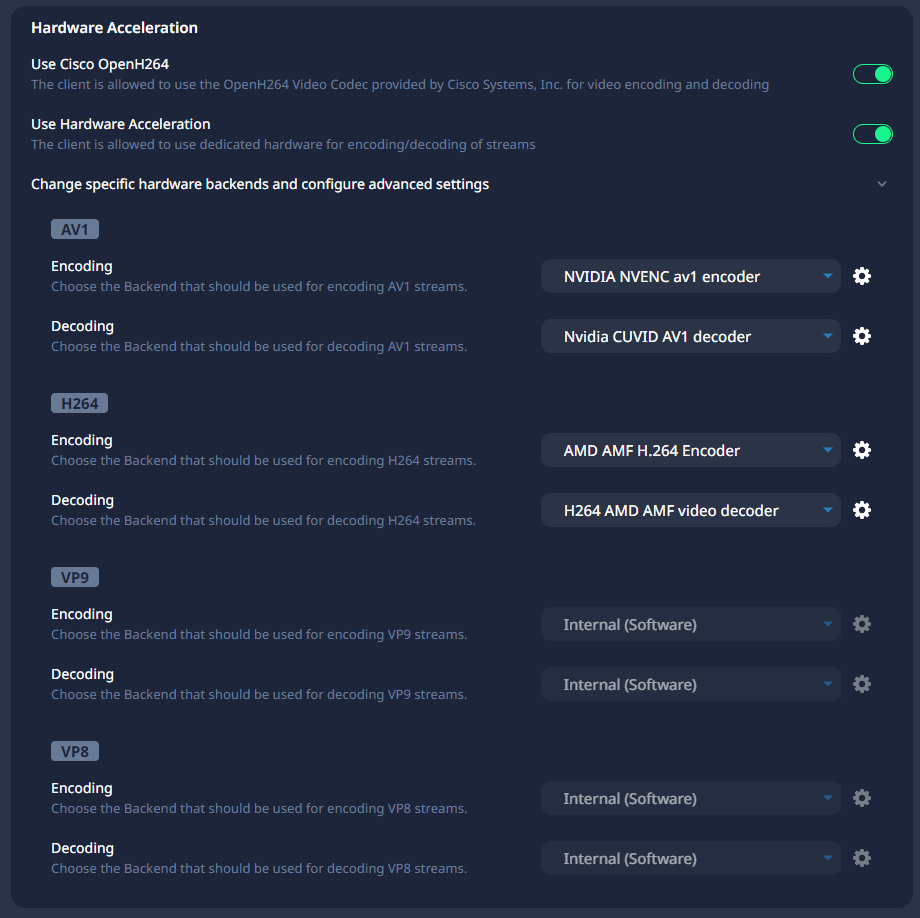Click 'Change specific hardware backends' heading text
The width and height of the screenshot is (920, 918).
(260, 184)
